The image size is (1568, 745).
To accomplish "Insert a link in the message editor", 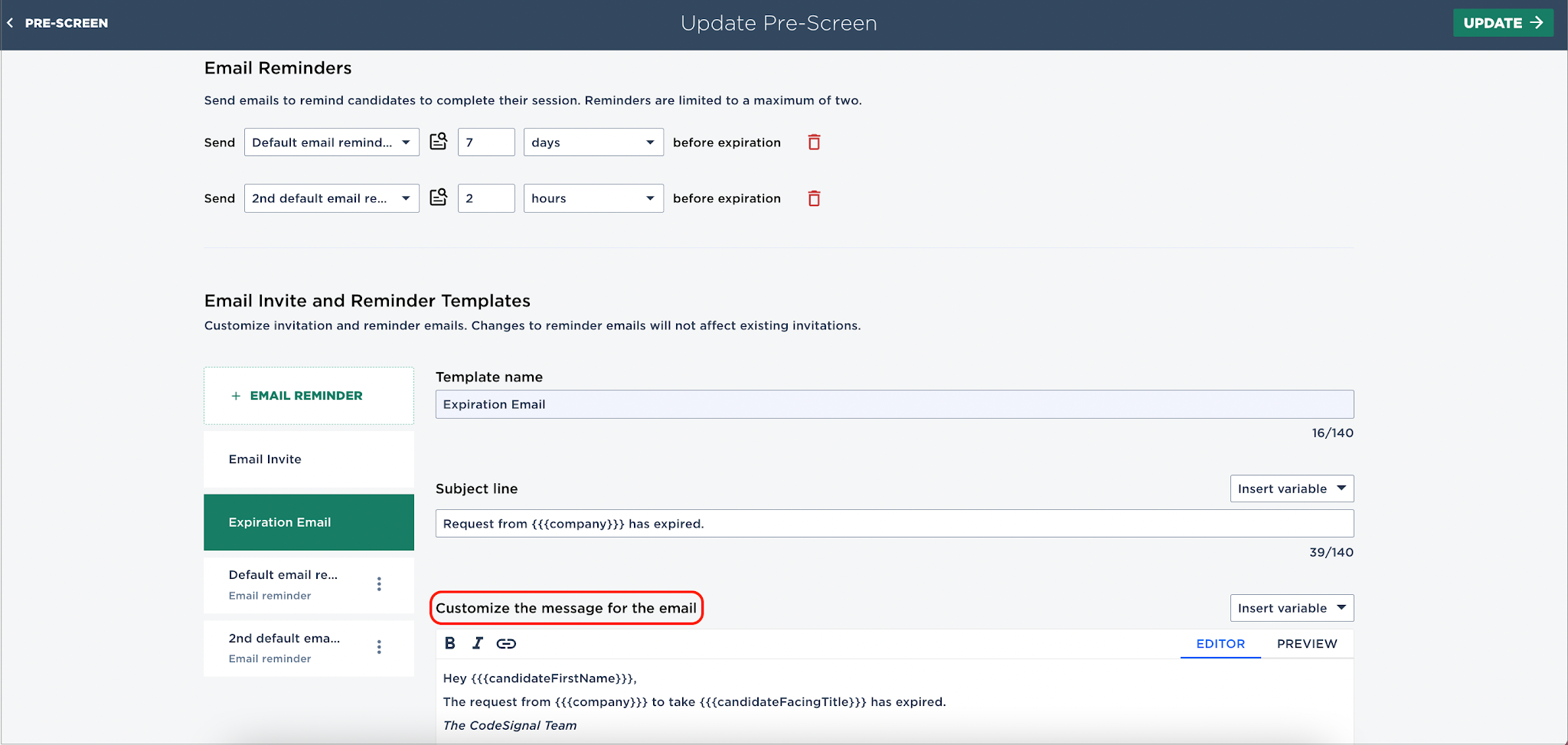I will [x=506, y=644].
